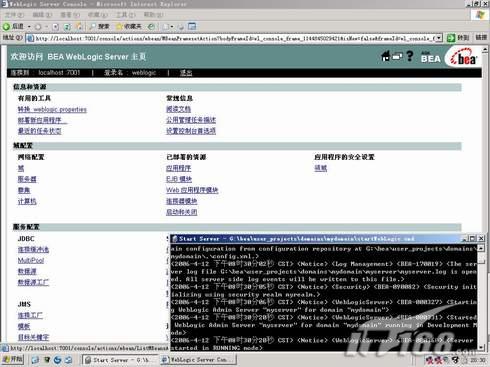
Task: Open the Connector modules link
Action: click(x=181, y=201)
